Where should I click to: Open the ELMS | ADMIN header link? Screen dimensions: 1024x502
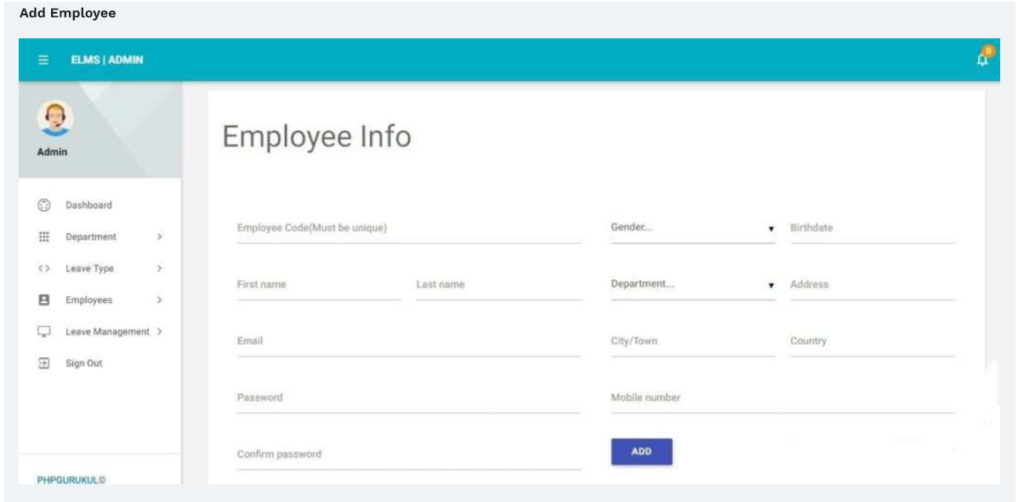pos(106,60)
